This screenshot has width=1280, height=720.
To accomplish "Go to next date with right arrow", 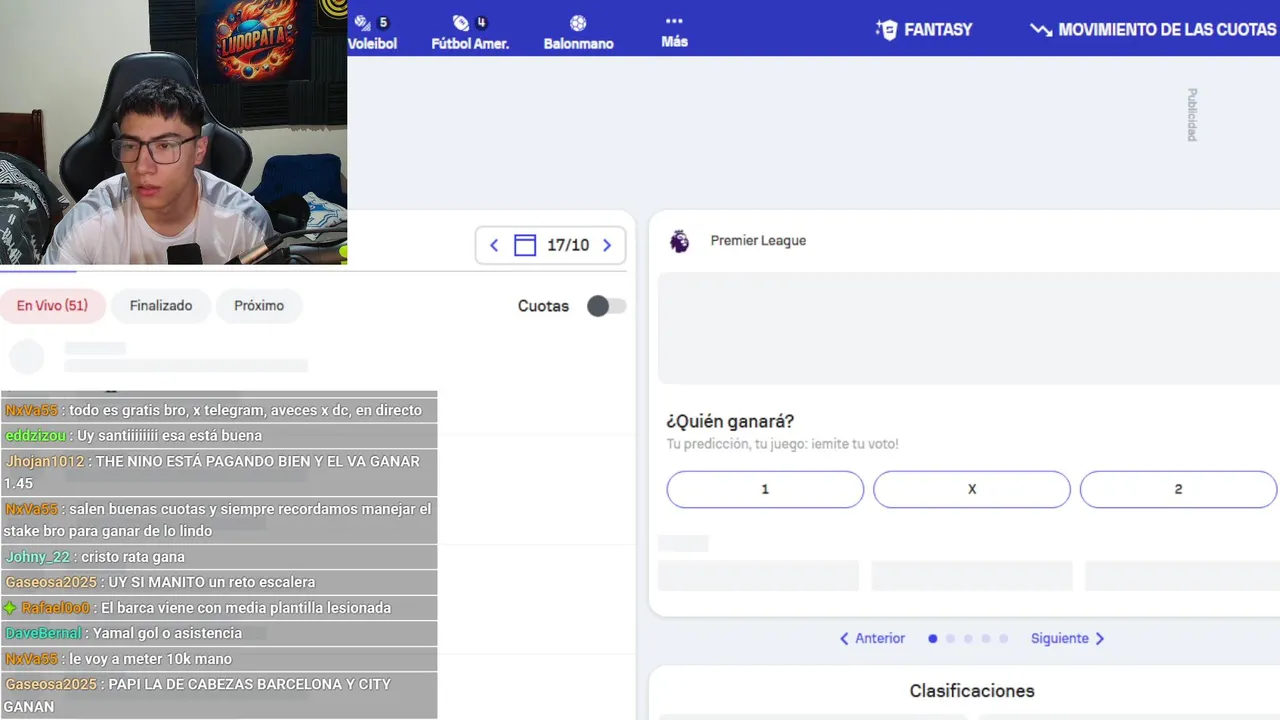I will [606, 245].
